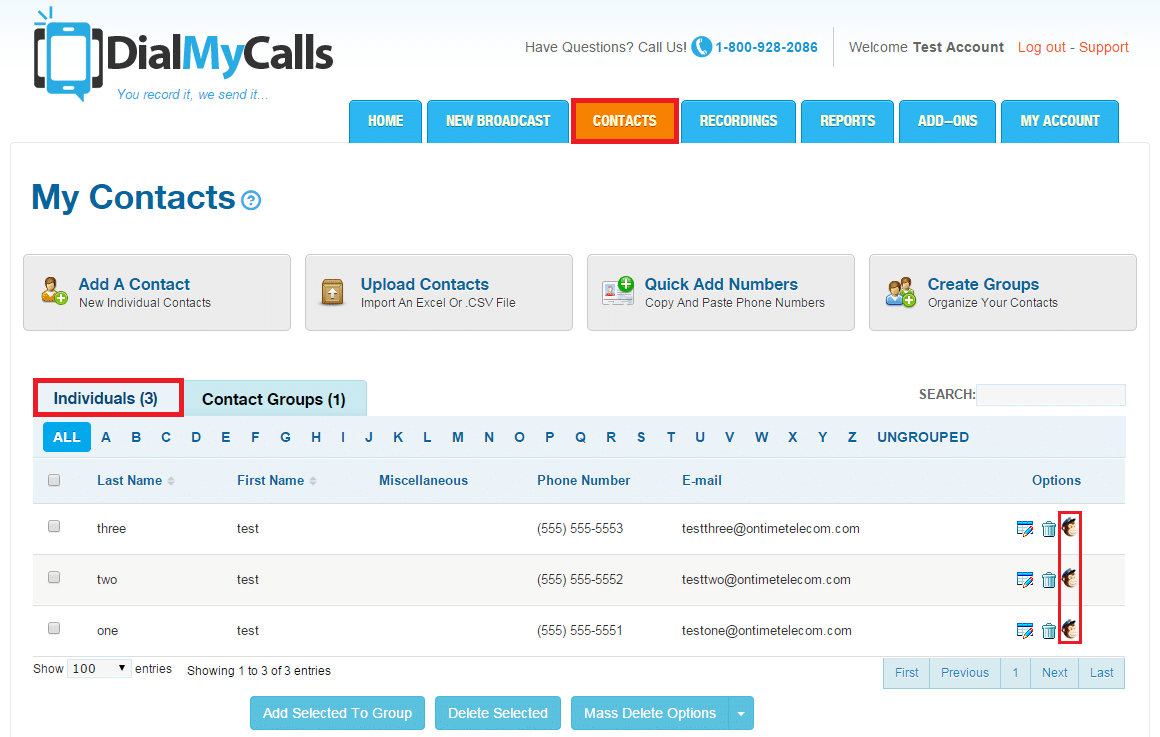The width and height of the screenshot is (1160, 737).
Task: Select the checkbox next to contact two
Action: pyautogui.click(x=54, y=577)
